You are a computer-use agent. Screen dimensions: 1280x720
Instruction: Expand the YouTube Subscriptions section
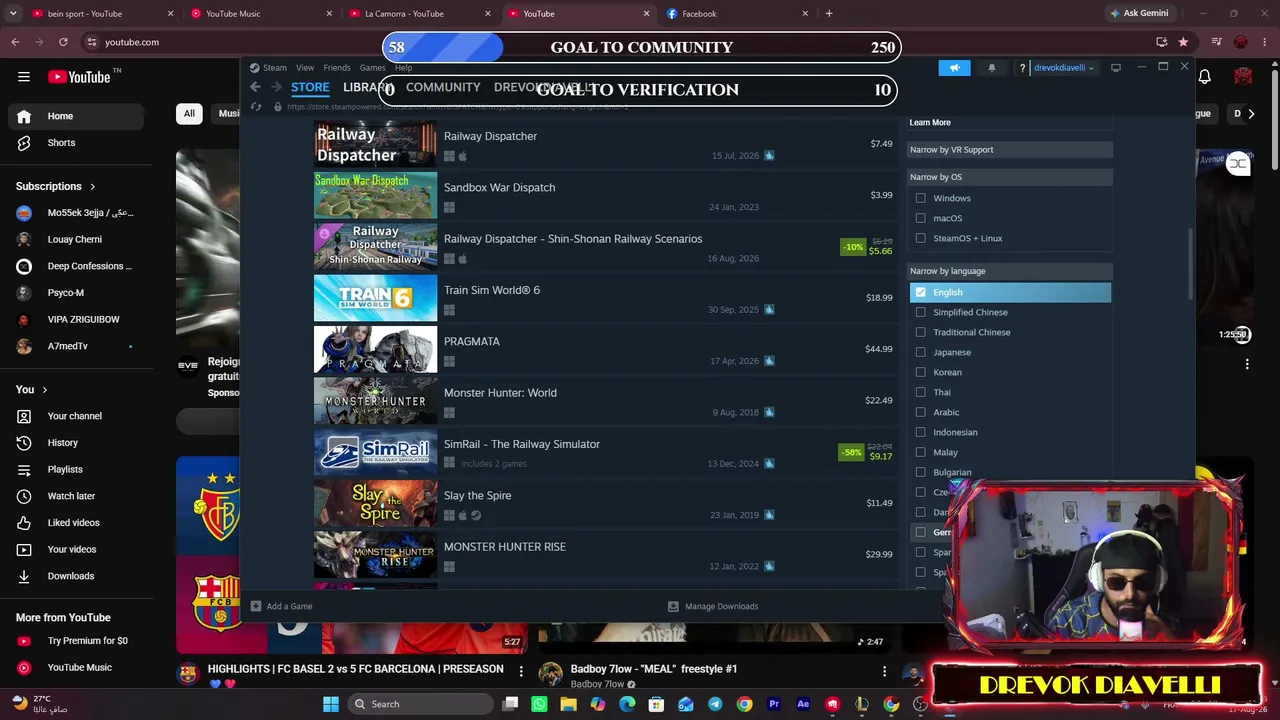coord(56,186)
